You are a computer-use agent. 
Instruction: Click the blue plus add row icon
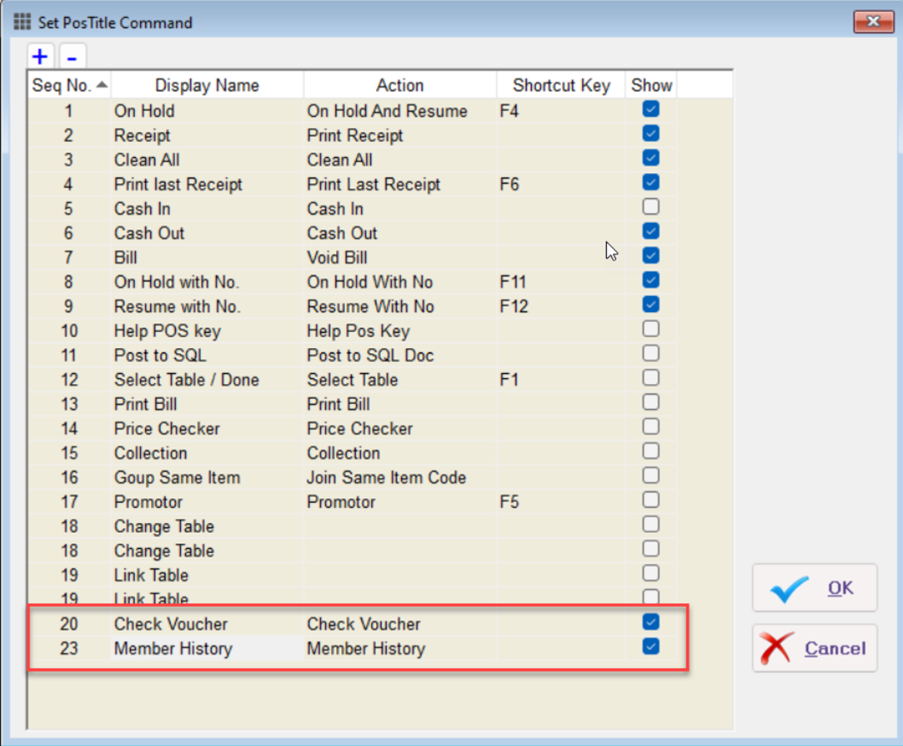41,56
